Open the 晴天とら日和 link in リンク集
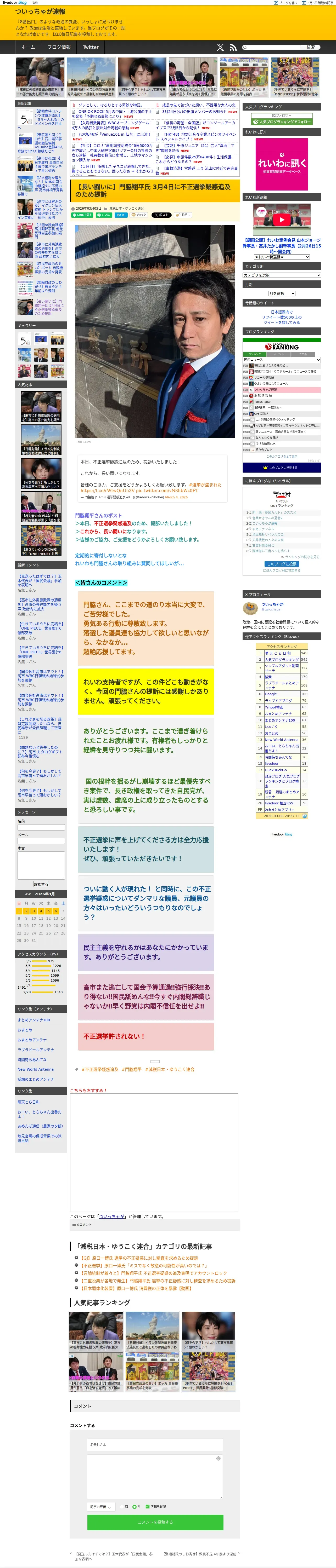This screenshot has height=1568, width=336. (x=29, y=1102)
